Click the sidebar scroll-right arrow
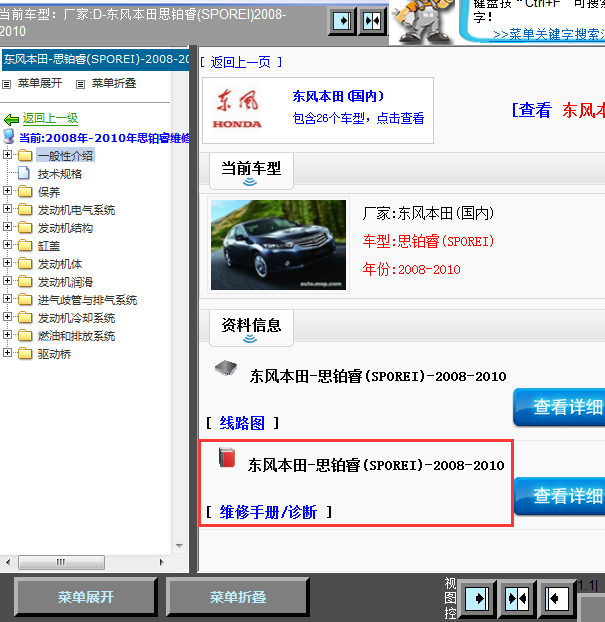Image resolution: width=605 pixels, height=622 pixels. click(x=161, y=562)
